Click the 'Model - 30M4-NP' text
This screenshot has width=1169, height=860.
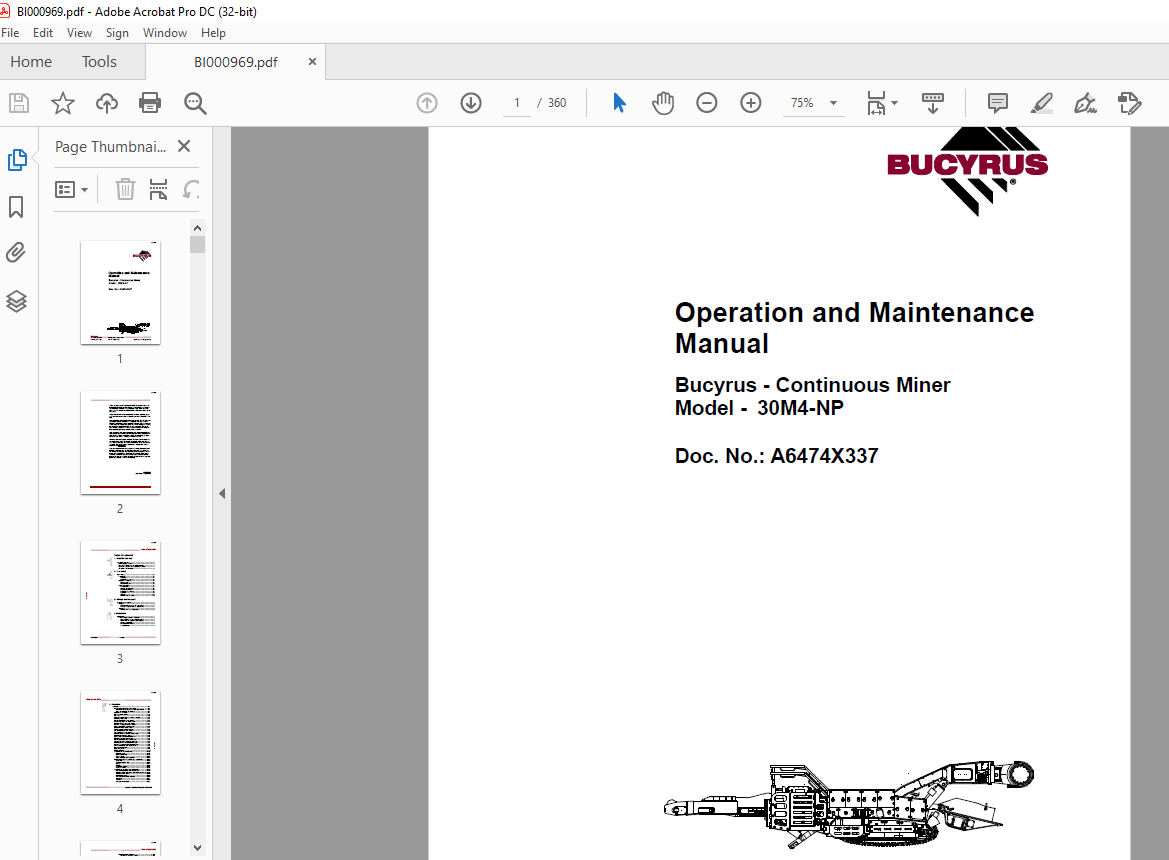[759, 408]
